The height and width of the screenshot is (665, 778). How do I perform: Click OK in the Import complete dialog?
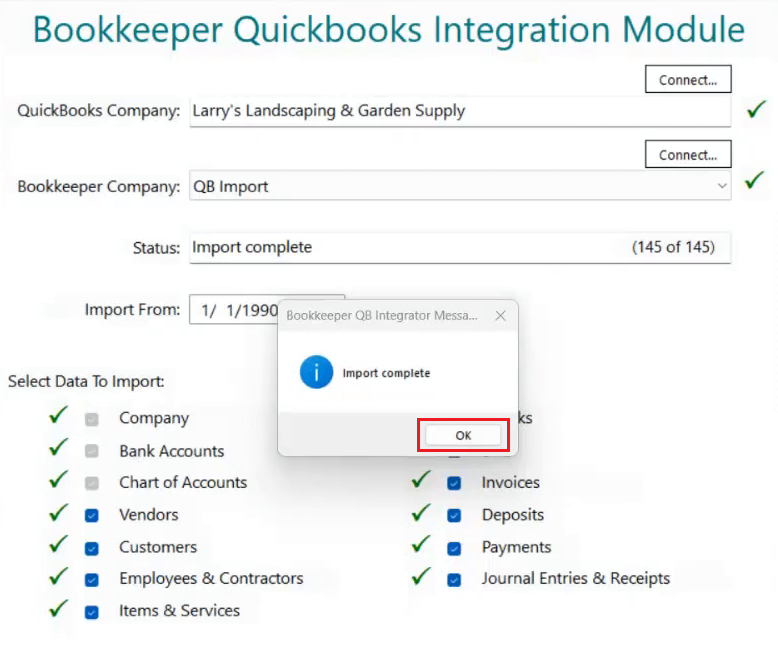point(463,435)
